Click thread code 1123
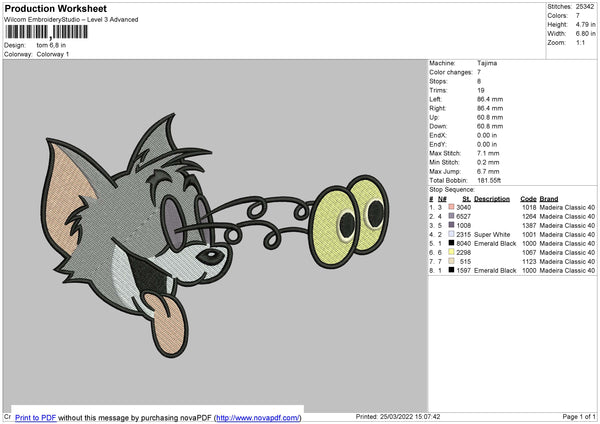 click(x=529, y=261)
